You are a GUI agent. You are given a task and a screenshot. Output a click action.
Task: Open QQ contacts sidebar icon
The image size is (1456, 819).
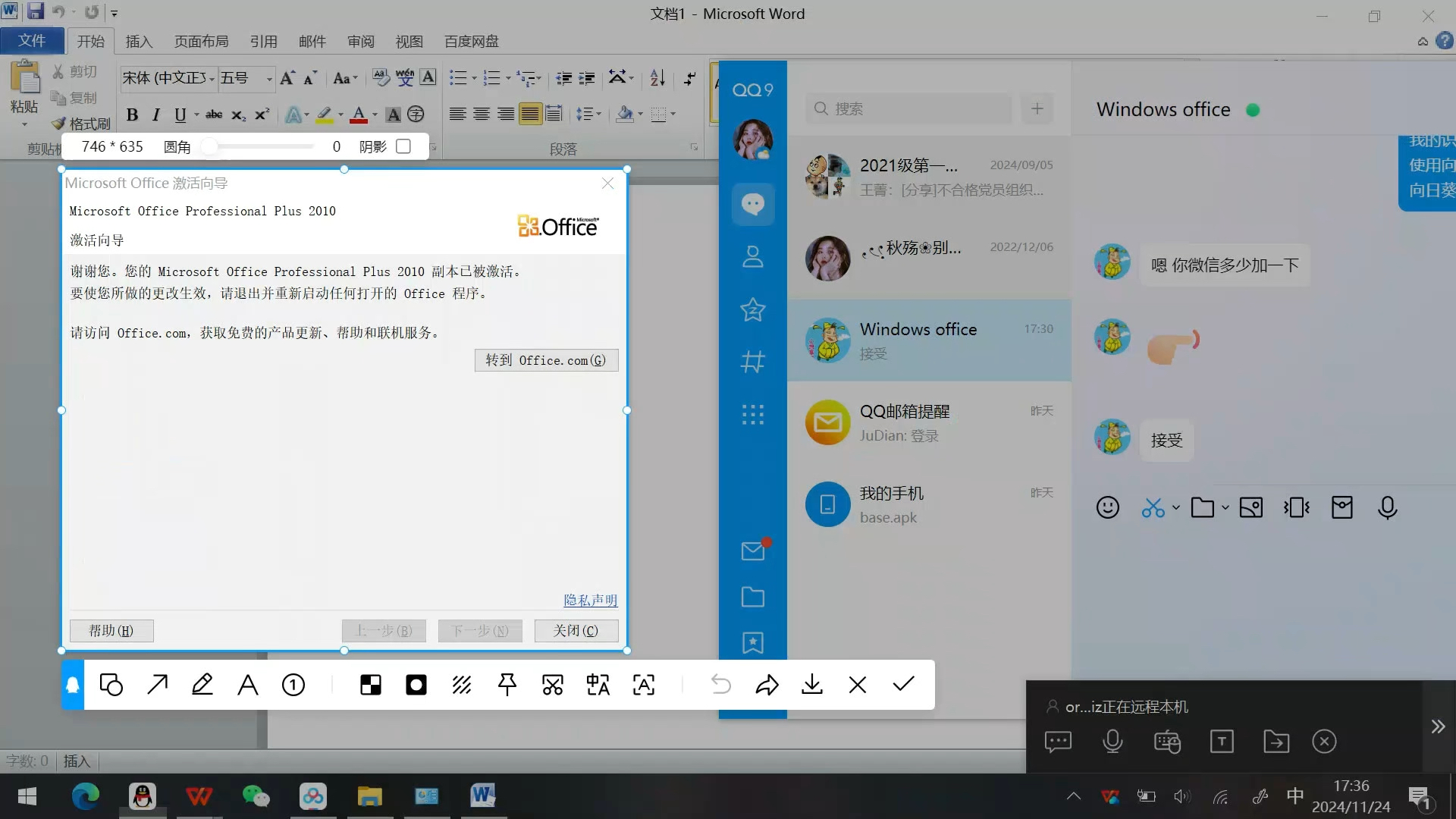coord(753,256)
